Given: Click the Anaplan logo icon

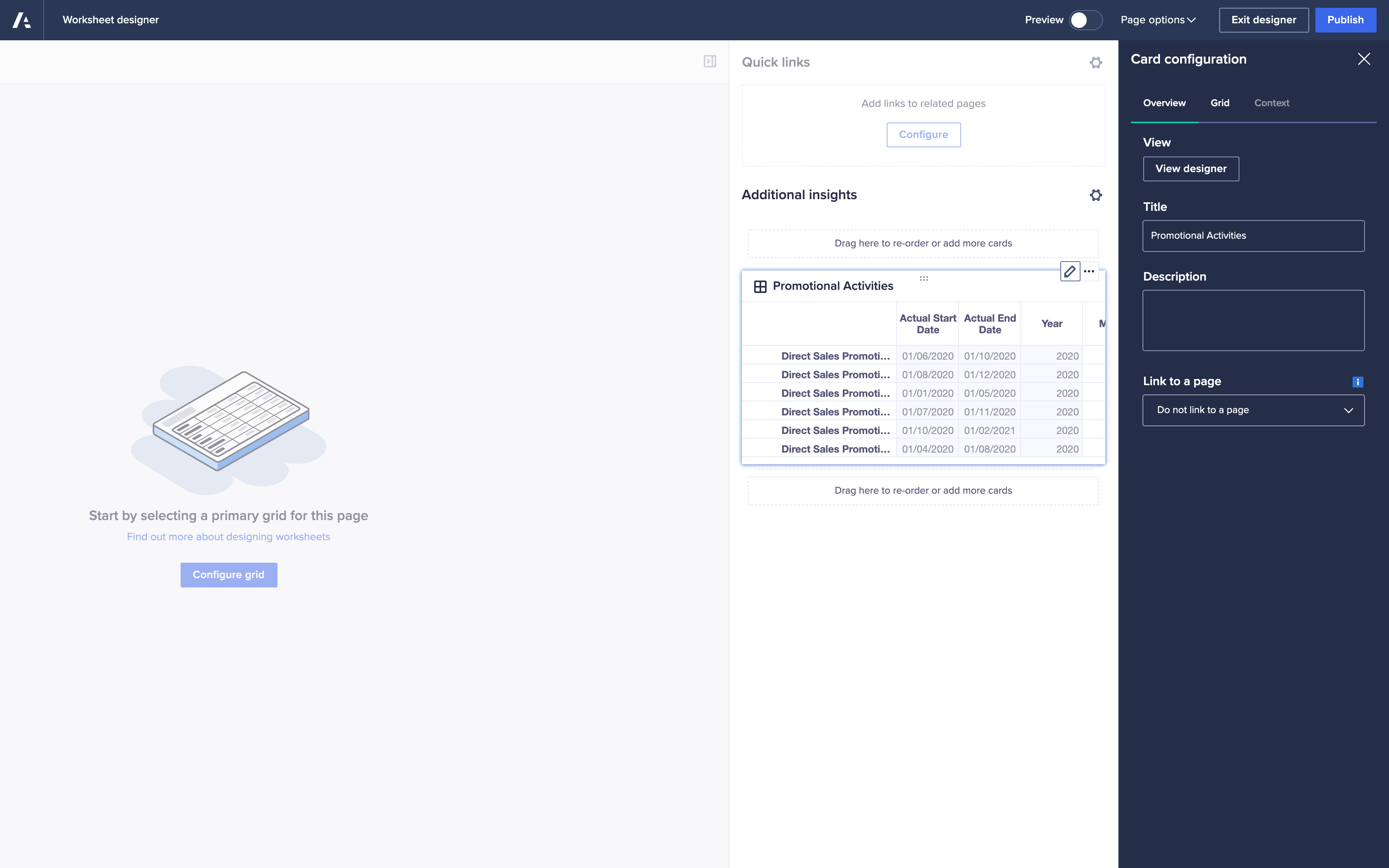Looking at the screenshot, I should [x=21, y=19].
